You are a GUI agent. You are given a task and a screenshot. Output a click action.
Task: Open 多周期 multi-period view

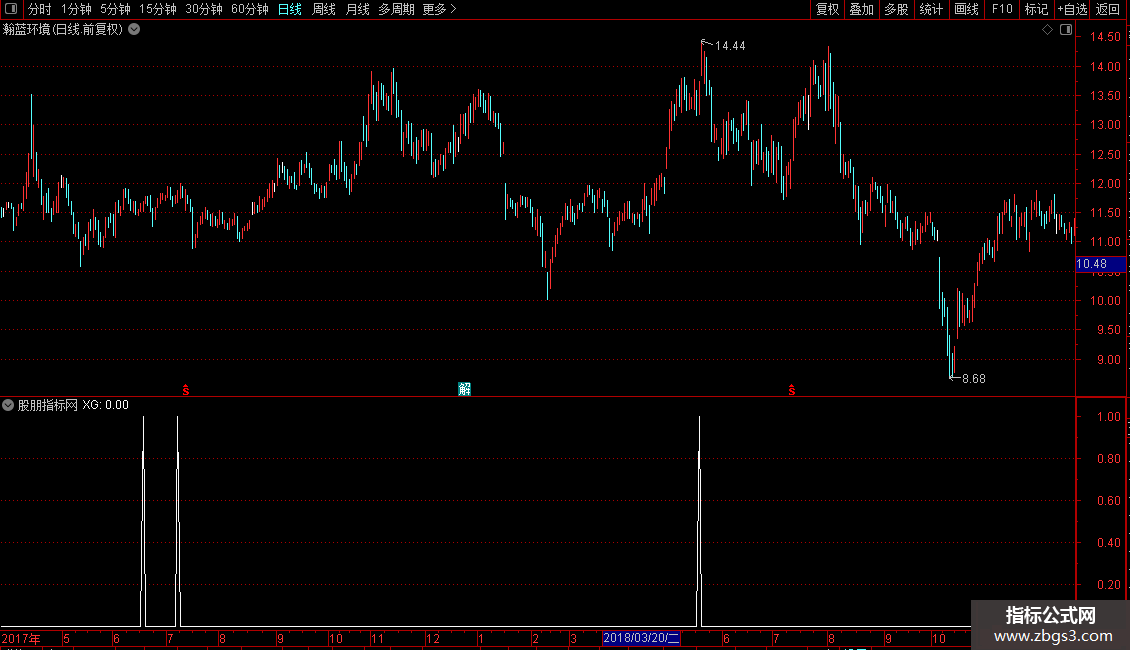pos(396,9)
